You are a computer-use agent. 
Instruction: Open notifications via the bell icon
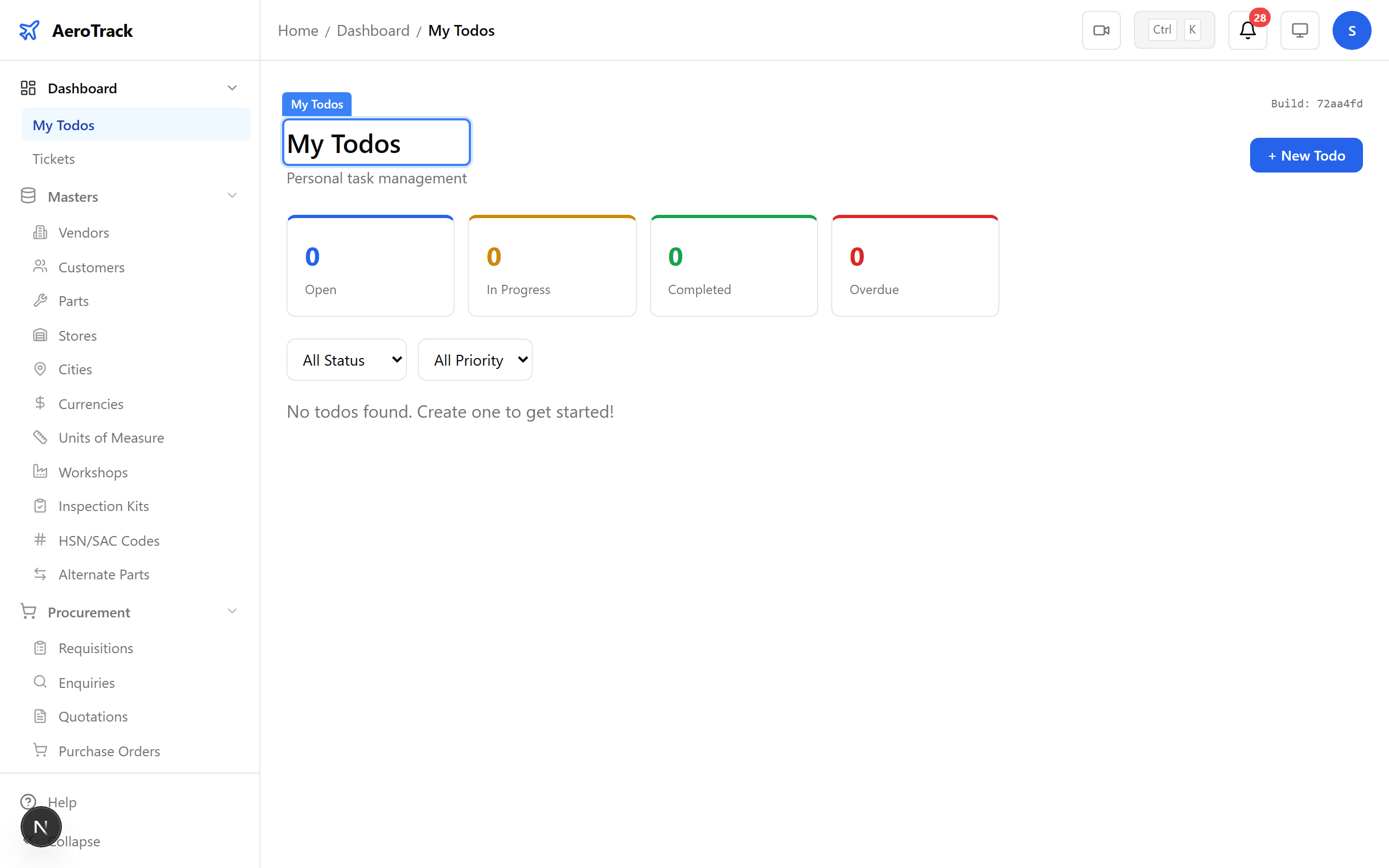pos(1246,31)
